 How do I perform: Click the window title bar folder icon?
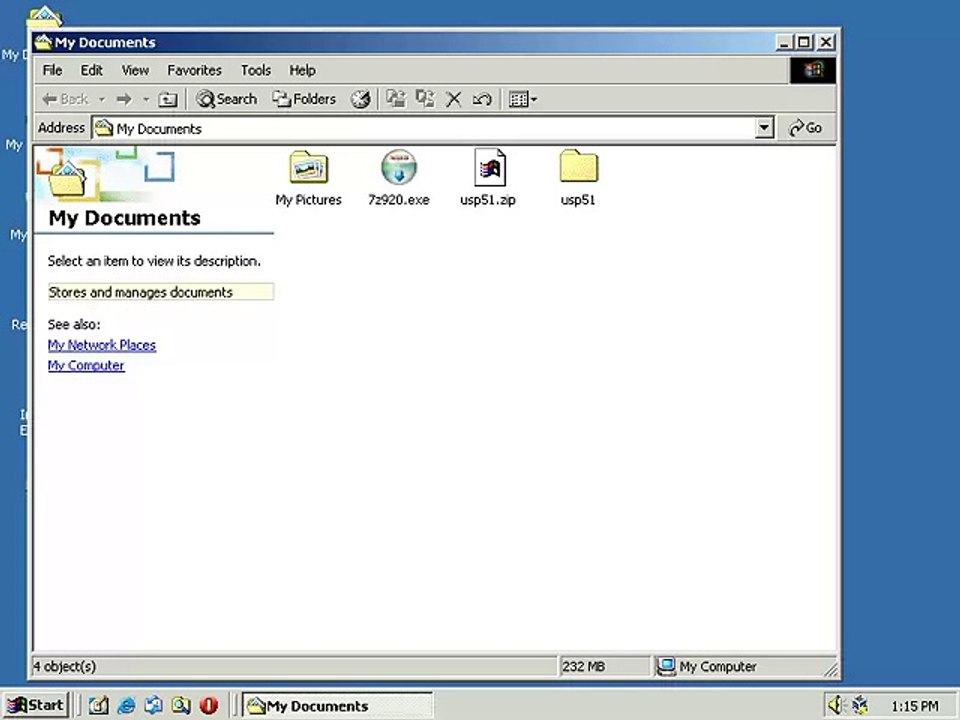pyautogui.click(x=43, y=42)
